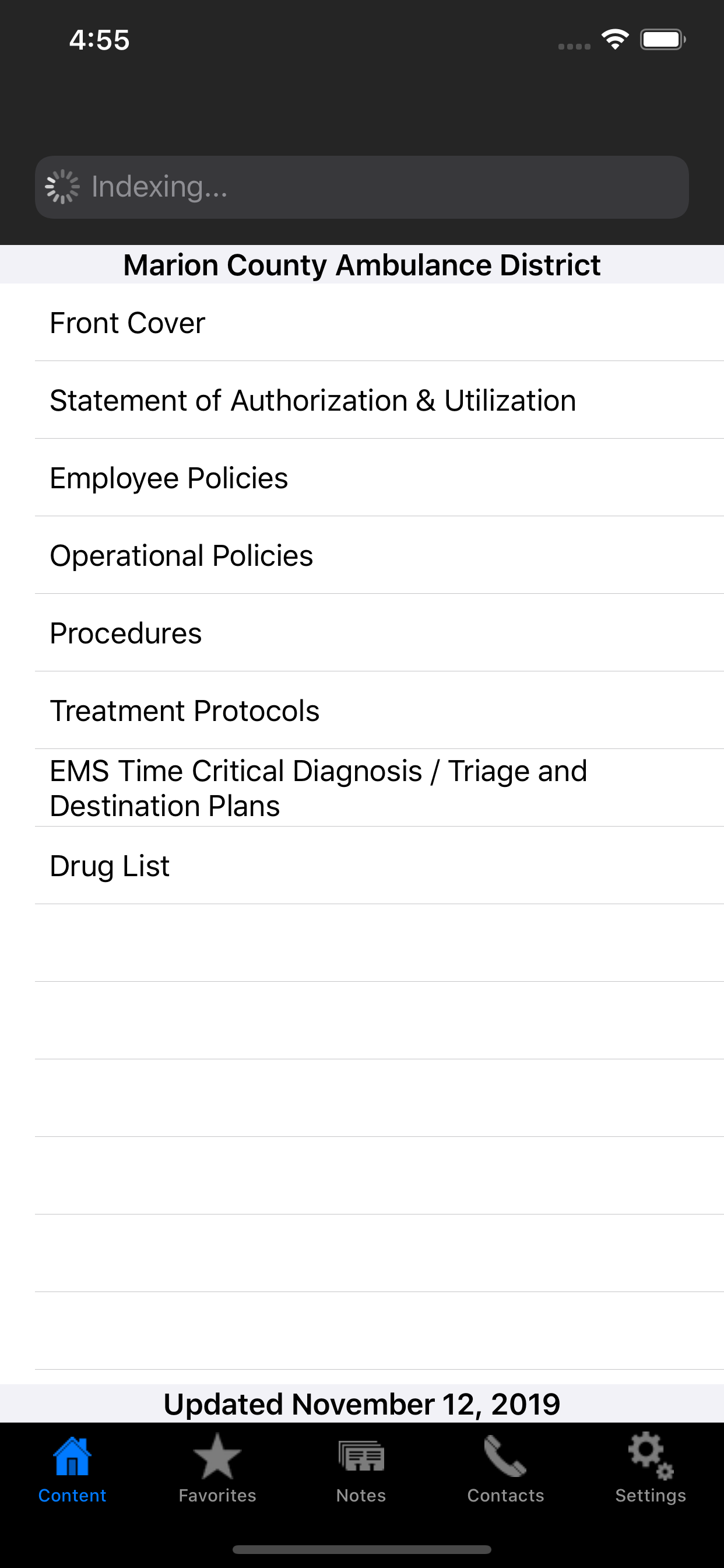Open Favorites star icon
Viewport: 724px width, 1568px height.
pos(217,1457)
